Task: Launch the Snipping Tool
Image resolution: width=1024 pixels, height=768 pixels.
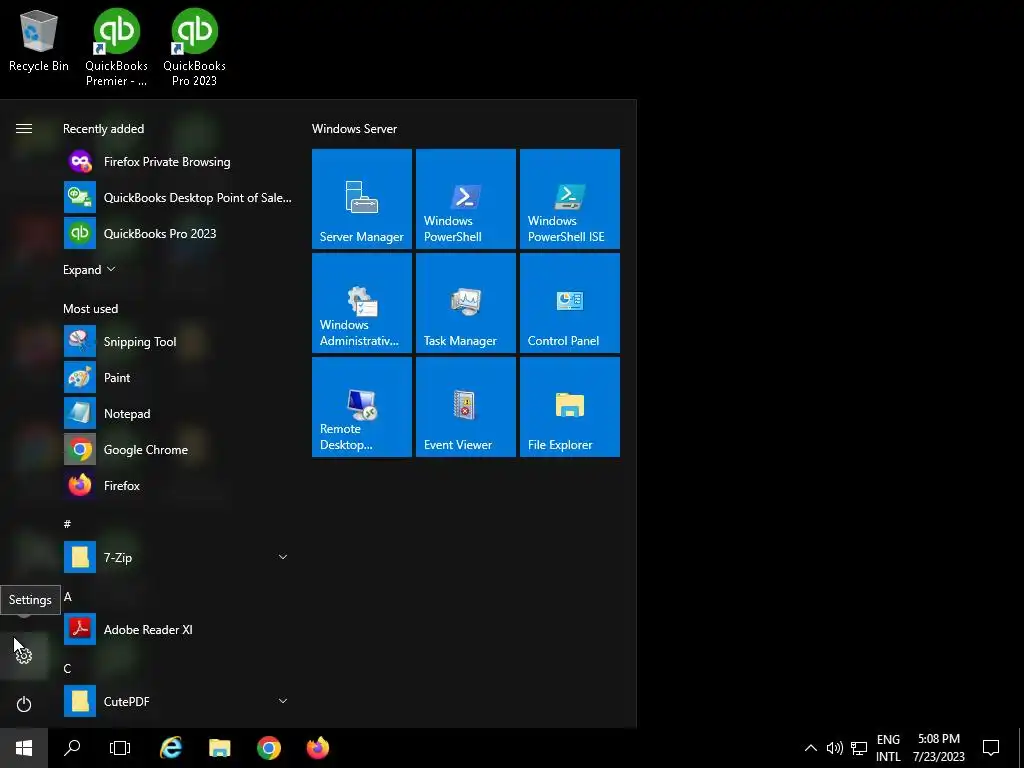Action: (x=178, y=342)
